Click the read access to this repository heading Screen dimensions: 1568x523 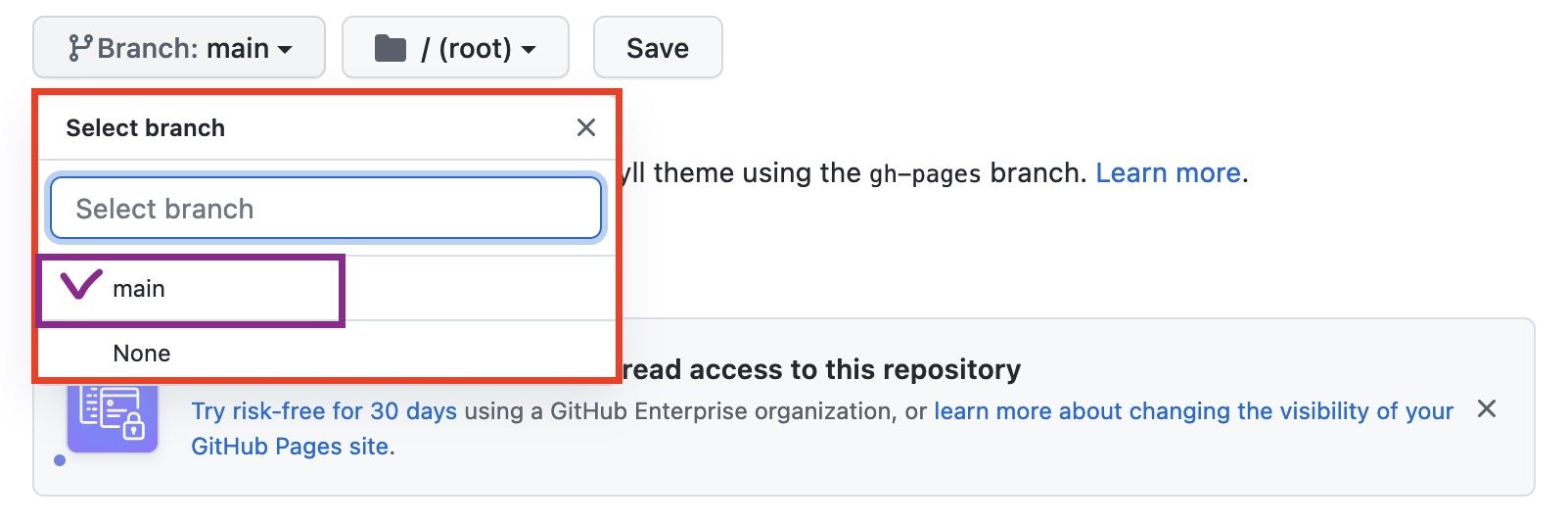pyautogui.click(x=821, y=369)
